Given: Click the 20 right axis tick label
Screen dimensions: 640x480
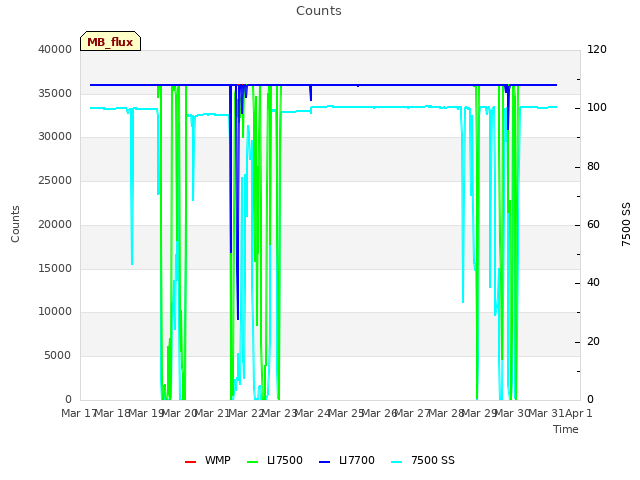Looking at the screenshot, I should [593, 341].
